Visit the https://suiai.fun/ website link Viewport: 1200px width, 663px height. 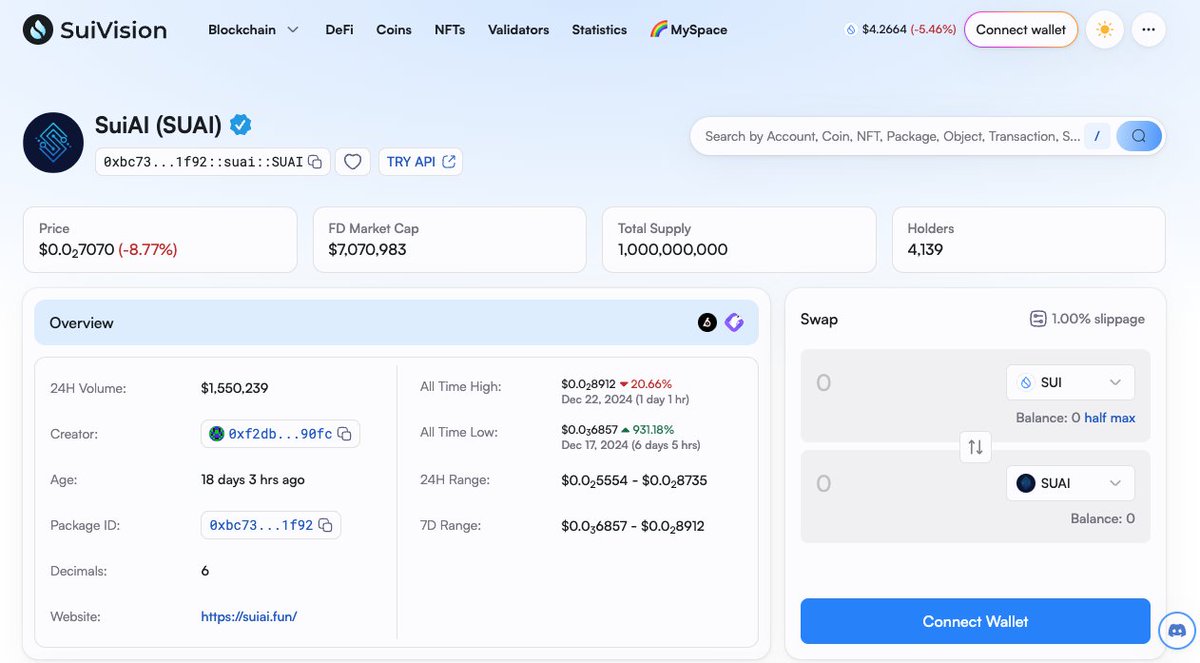click(x=248, y=616)
